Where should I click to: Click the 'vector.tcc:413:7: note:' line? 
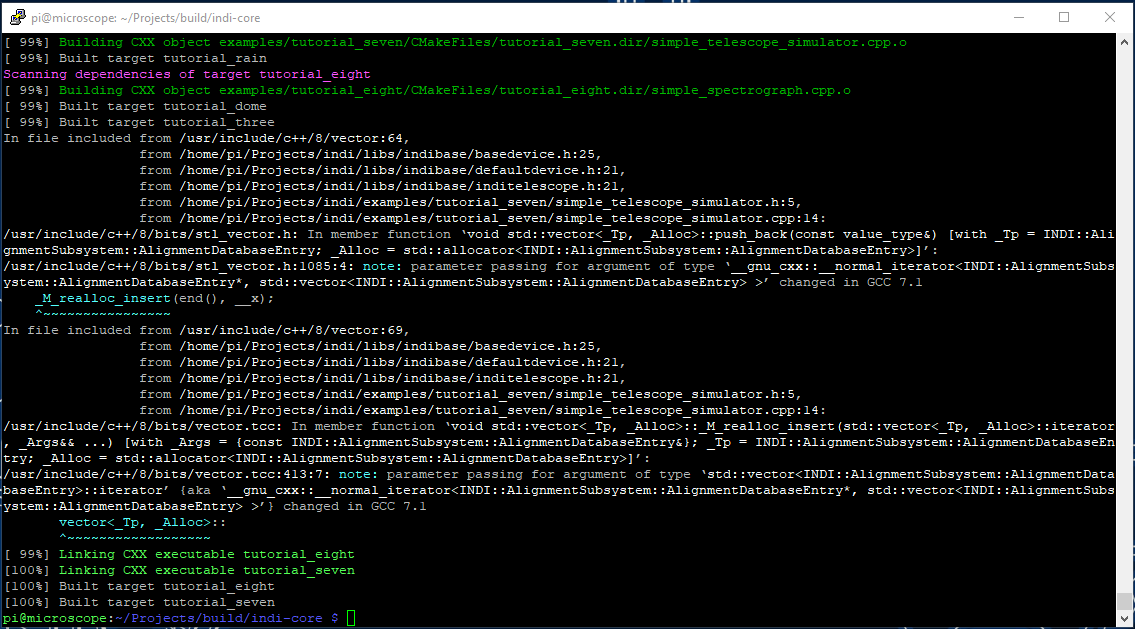(x=559, y=490)
